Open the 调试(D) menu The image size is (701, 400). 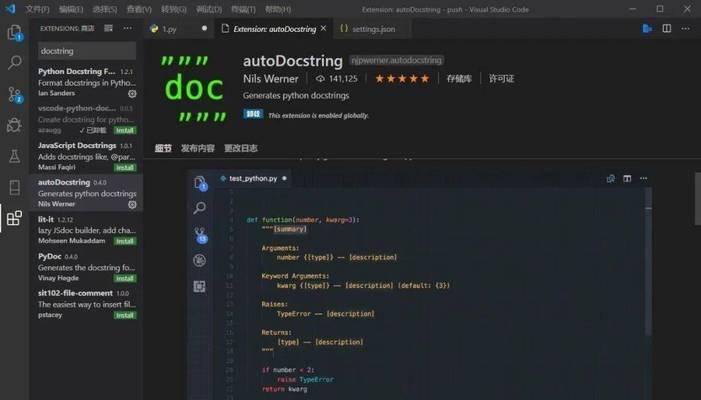(209, 9)
